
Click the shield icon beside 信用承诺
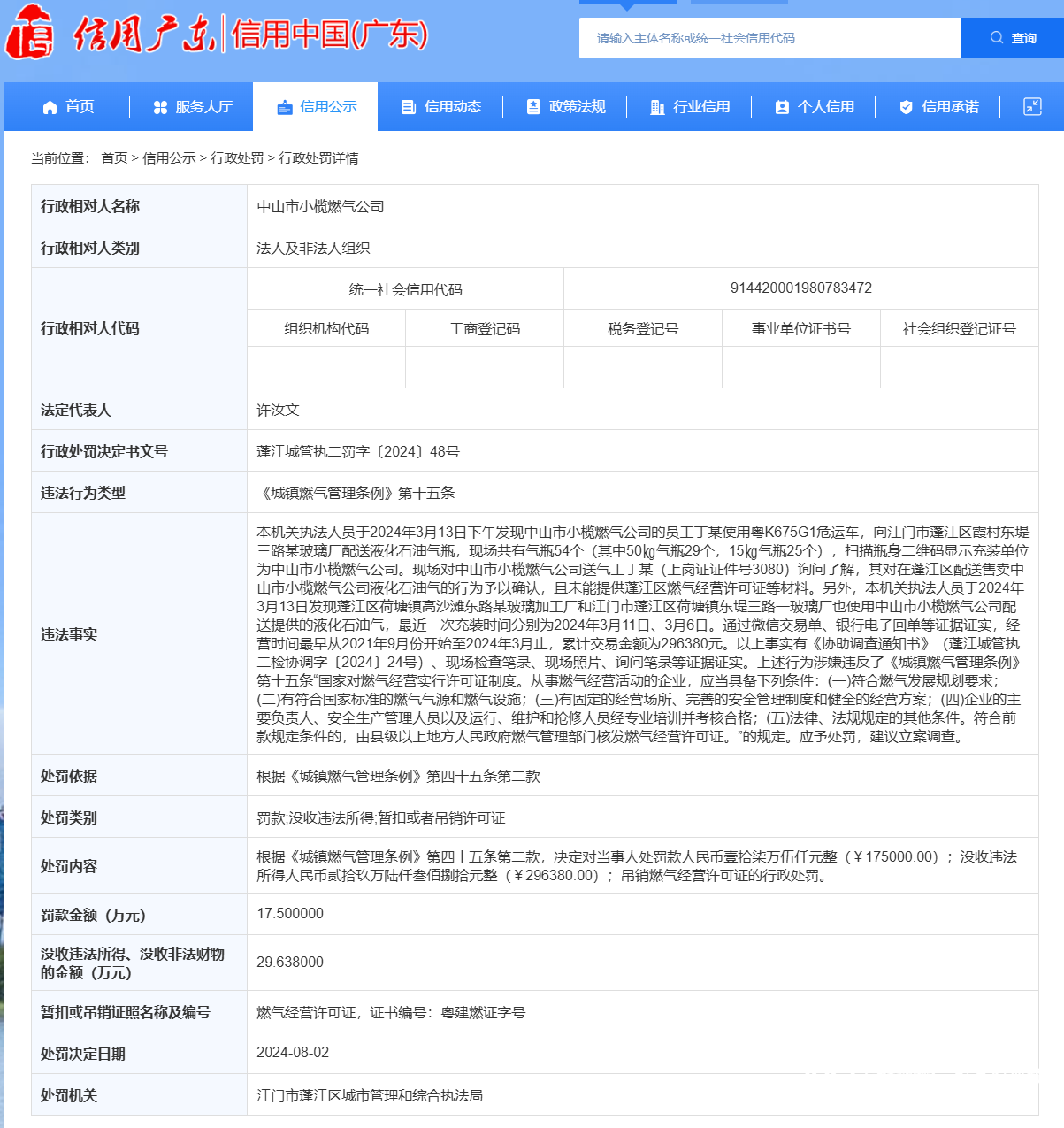[x=906, y=107]
